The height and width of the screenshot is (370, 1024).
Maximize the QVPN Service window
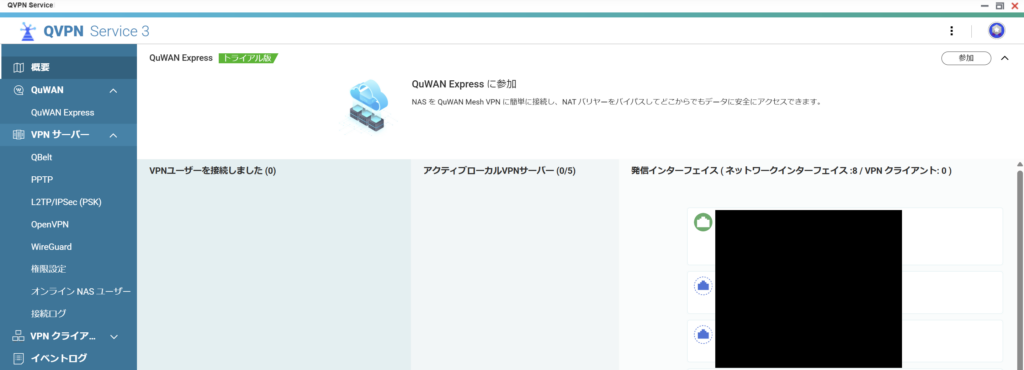click(x=1000, y=5)
